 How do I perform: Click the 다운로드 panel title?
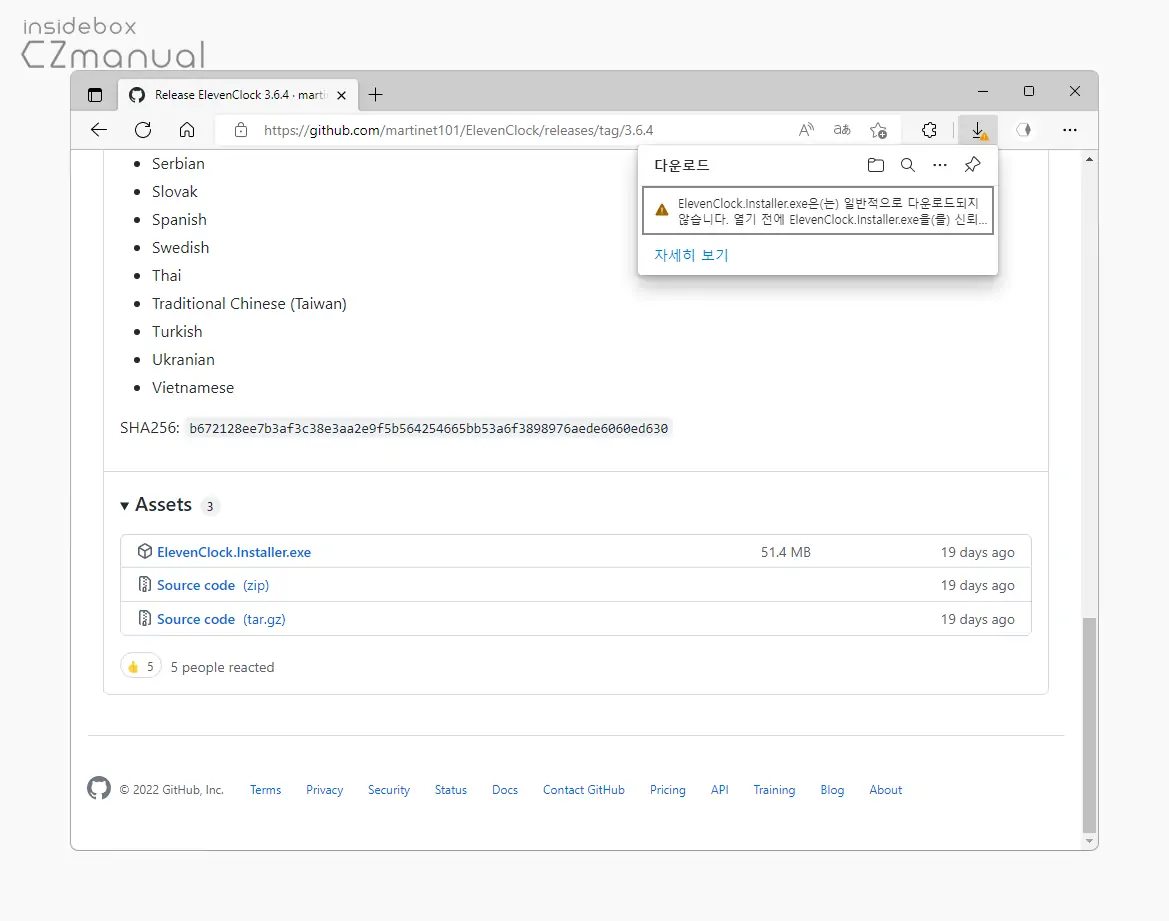(681, 165)
